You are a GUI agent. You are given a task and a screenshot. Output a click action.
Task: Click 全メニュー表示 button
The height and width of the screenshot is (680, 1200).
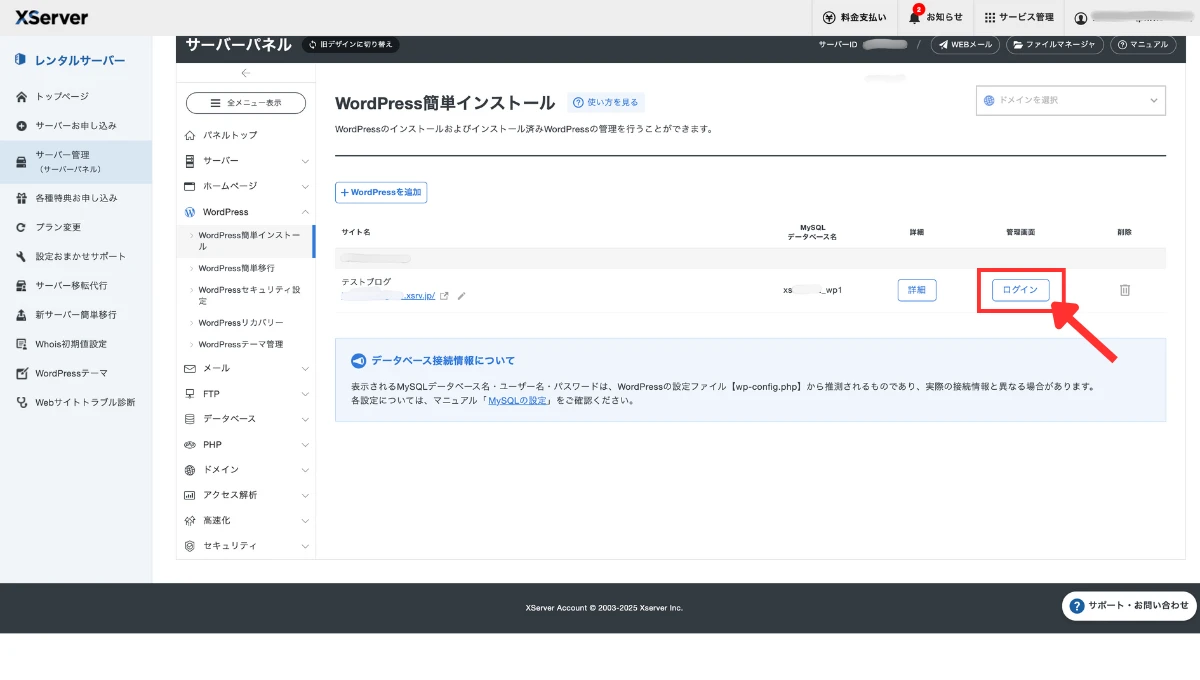coord(246,103)
